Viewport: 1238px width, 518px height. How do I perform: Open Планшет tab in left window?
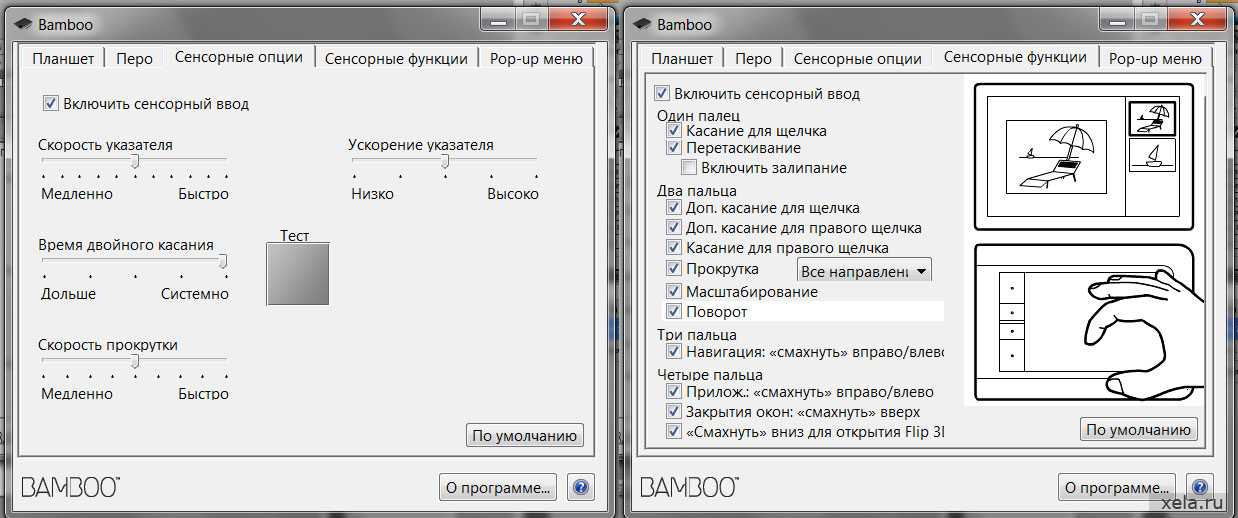pyautogui.click(x=63, y=59)
